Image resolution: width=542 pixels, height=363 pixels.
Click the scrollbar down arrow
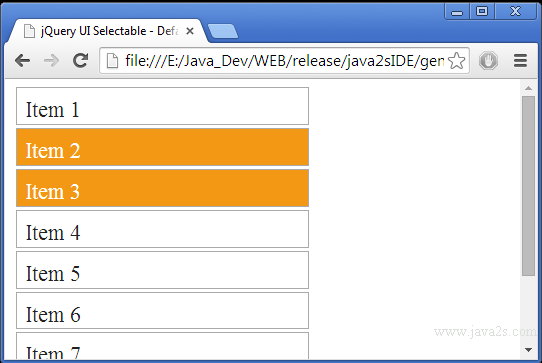click(528, 350)
